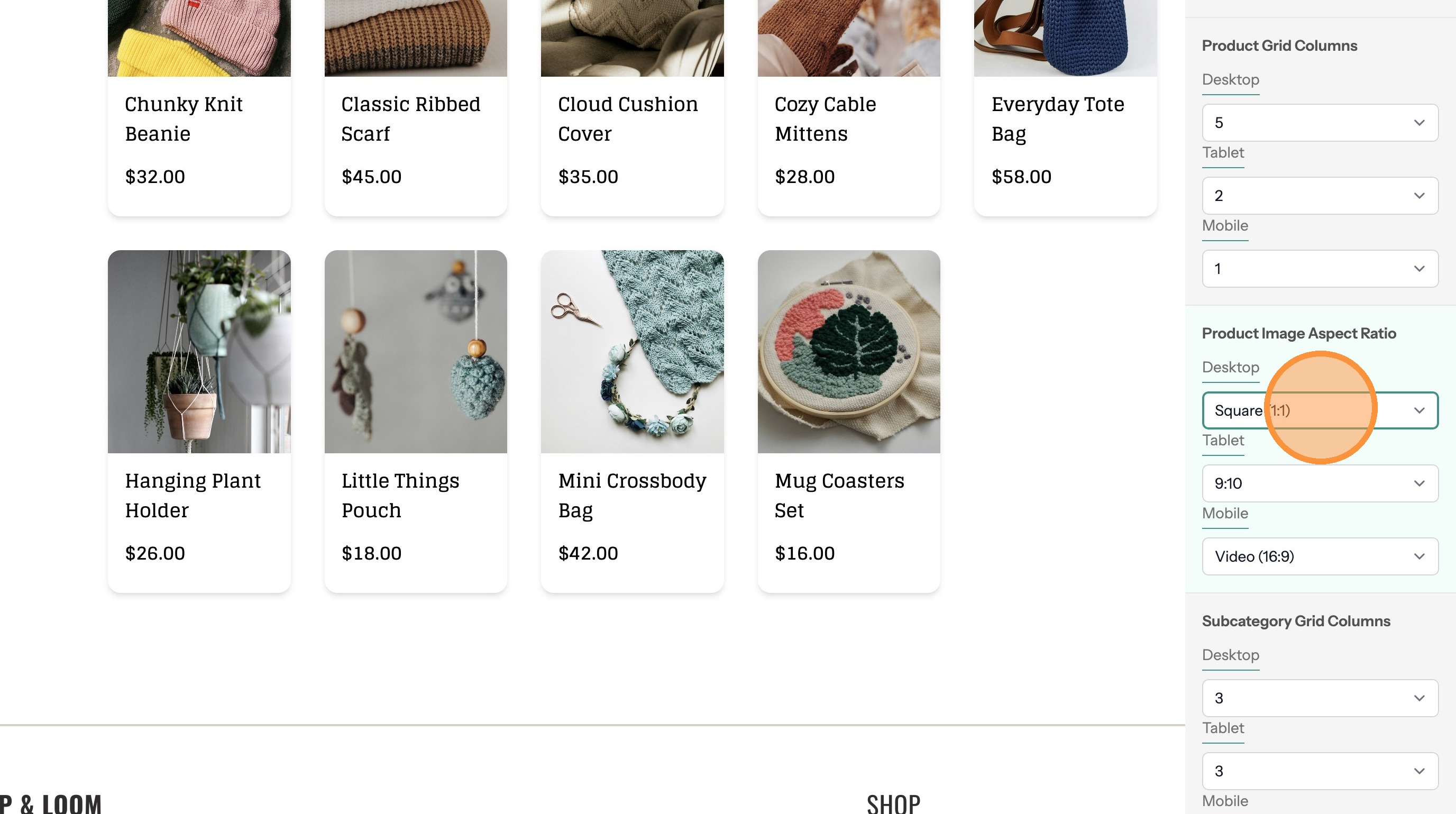Expand the 9:10 tablet aspect ratio dropdown
The image size is (1456, 814).
1319,483
